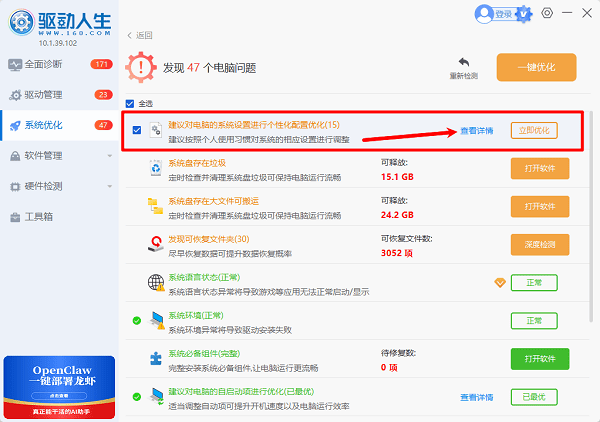Click the folder icon for 系统盘存在大文件可搬运
The width and height of the screenshot is (600, 422).
155,205
